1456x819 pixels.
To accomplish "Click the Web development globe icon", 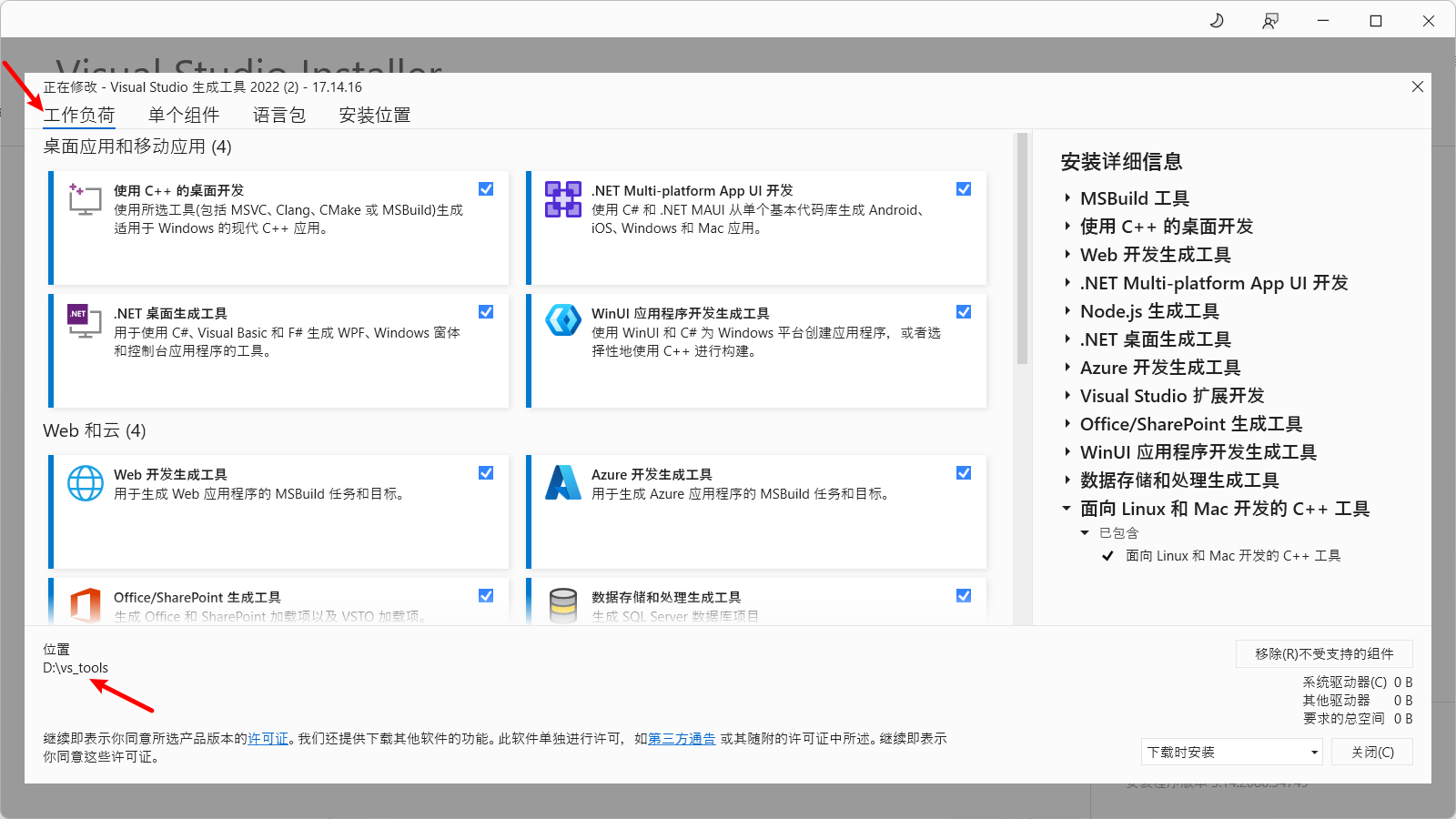I will (85, 483).
